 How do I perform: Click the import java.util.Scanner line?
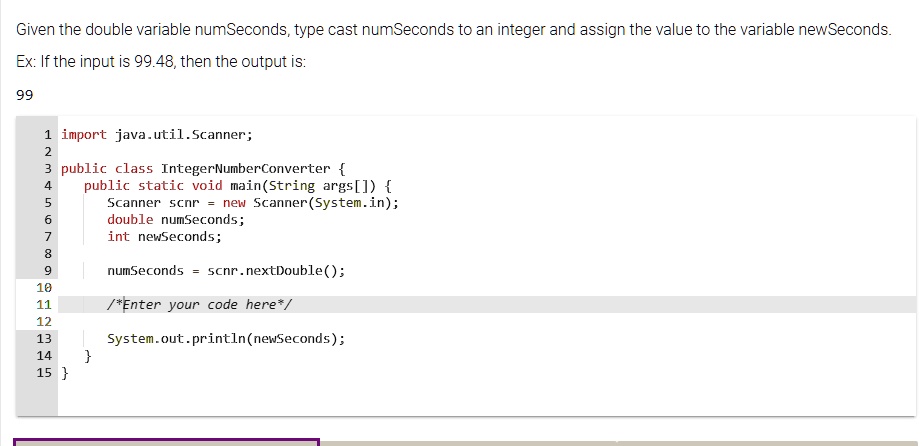157,135
